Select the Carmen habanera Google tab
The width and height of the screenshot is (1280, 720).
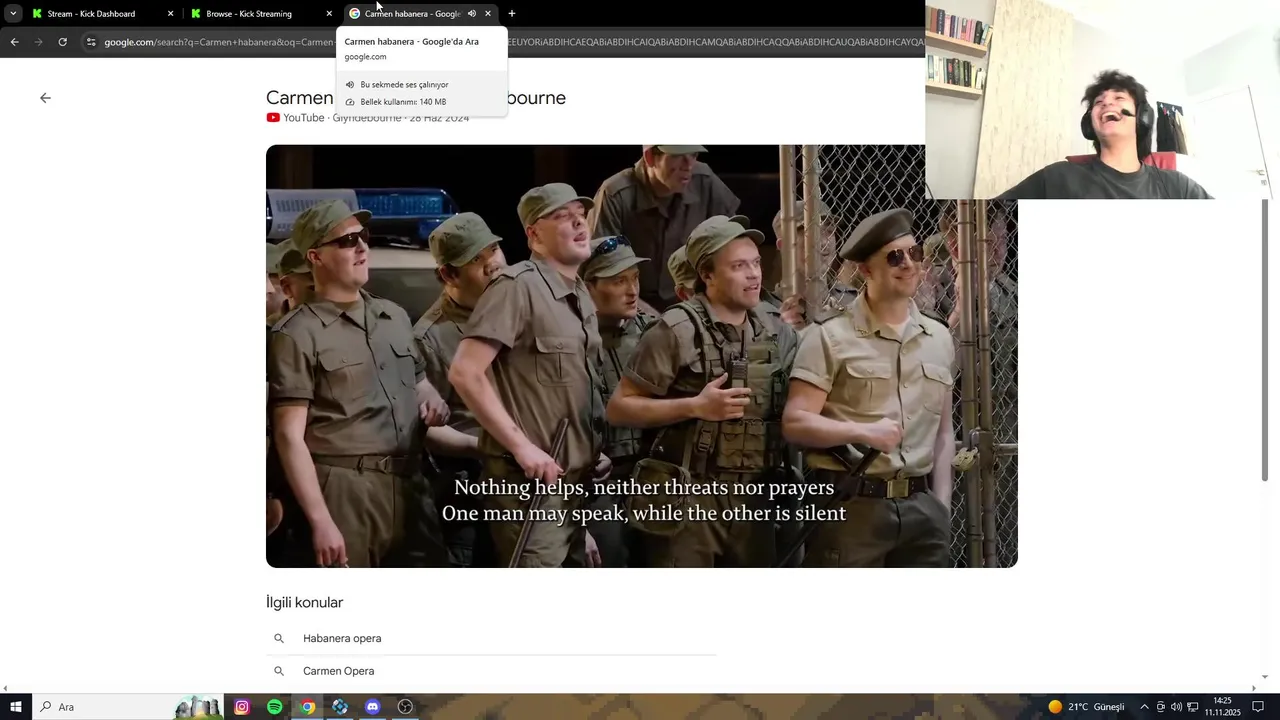pos(412,14)
